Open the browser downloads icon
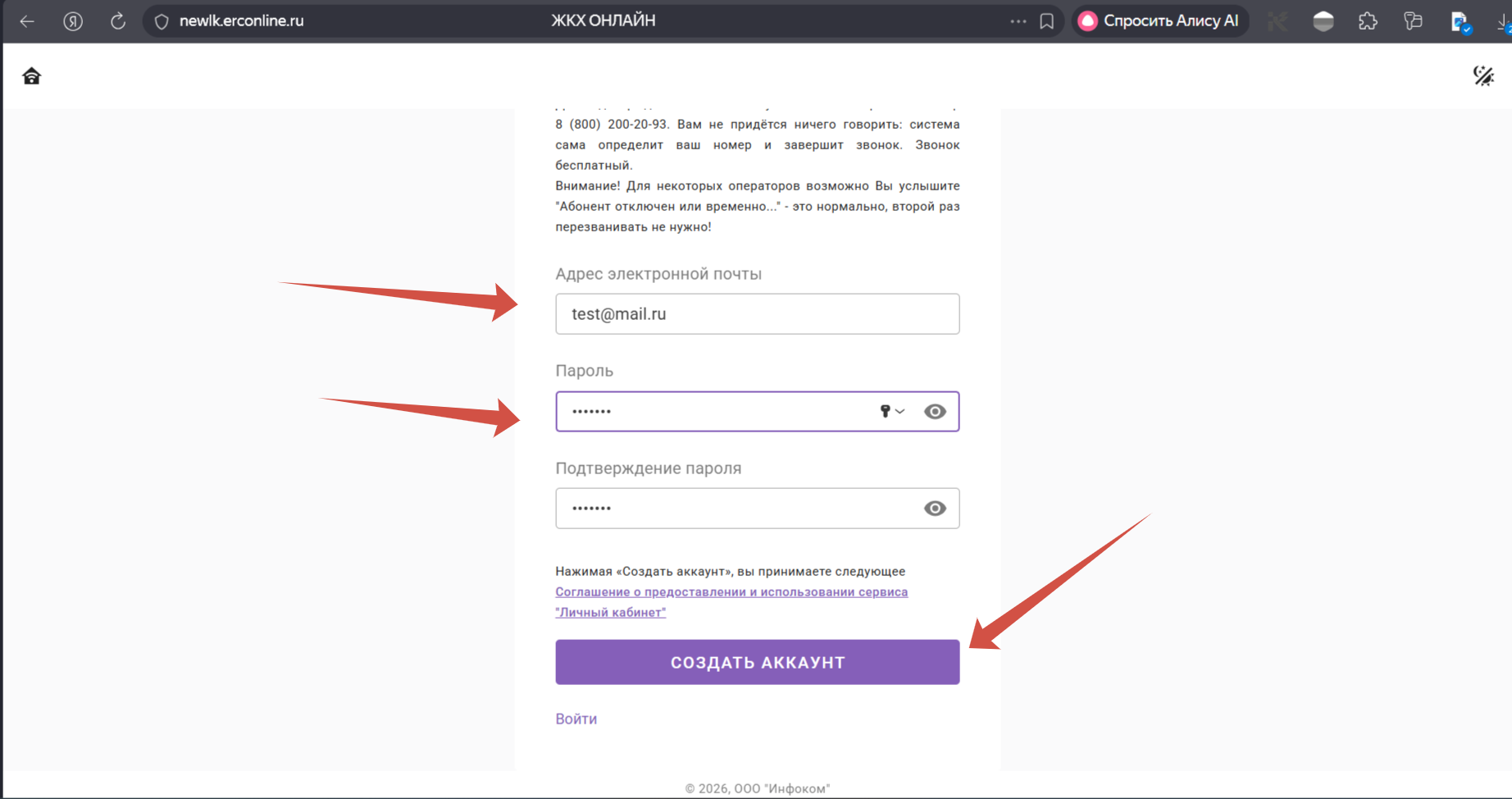Screen dimensions: 1512x799 pos(1504,22)
